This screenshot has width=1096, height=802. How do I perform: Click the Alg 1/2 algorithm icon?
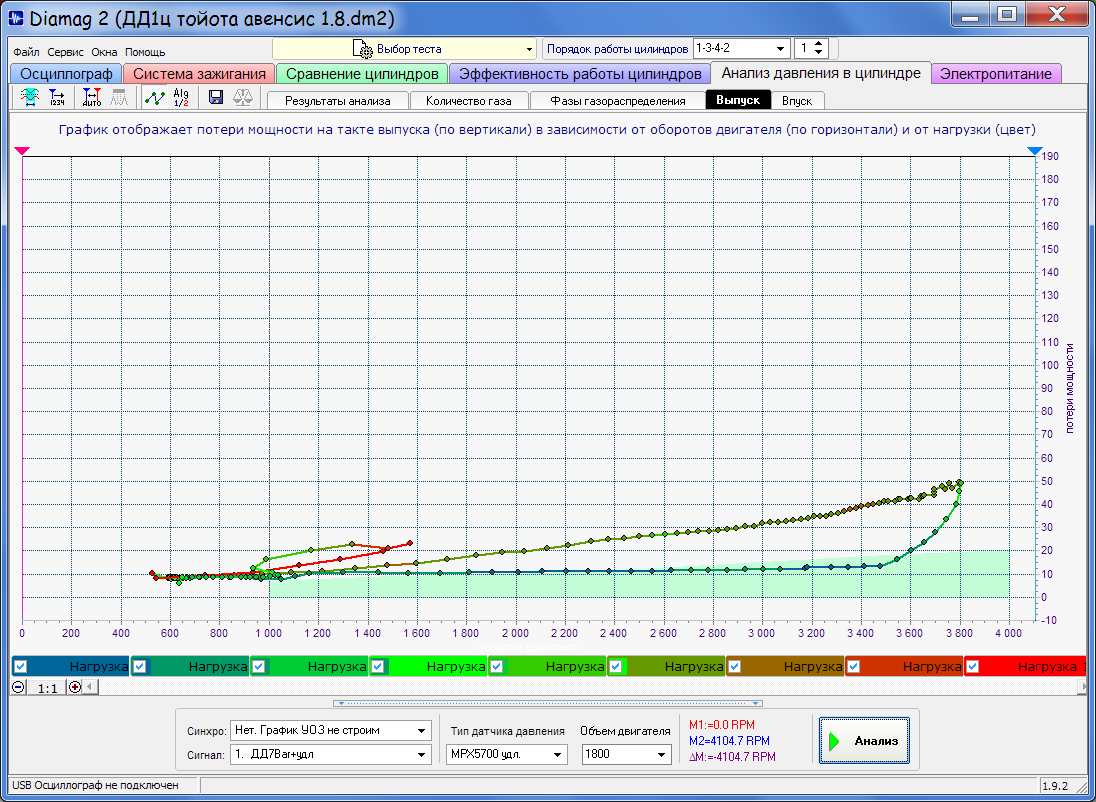point(181,97)
